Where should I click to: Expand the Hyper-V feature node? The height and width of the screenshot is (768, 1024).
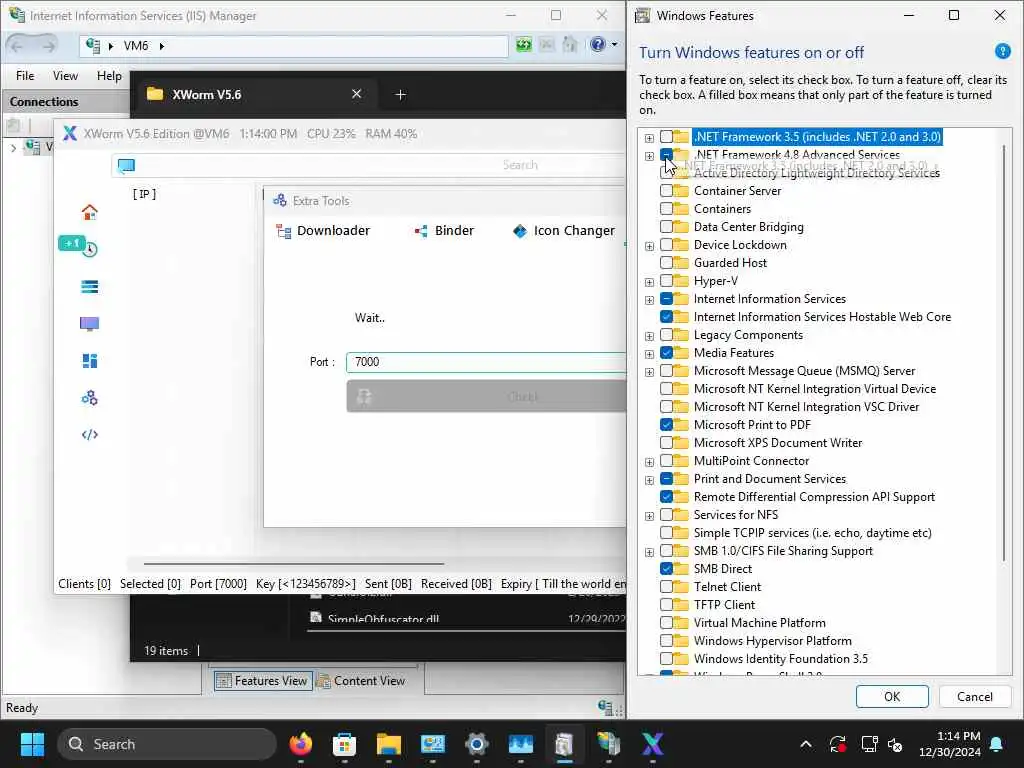tap(649, 282)
